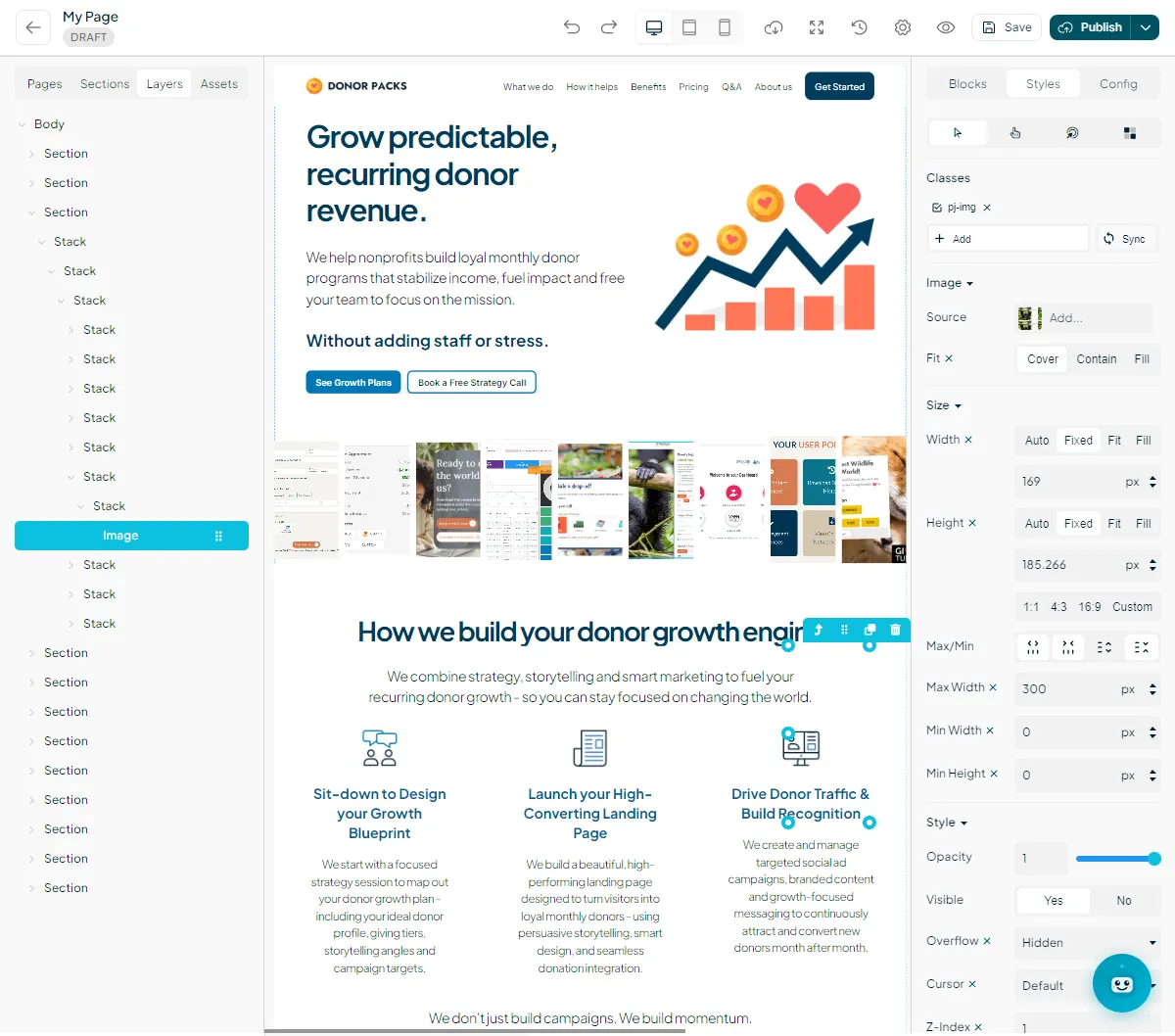
Task: Switch to tablet device preview
Action: [x=689, y=27]
